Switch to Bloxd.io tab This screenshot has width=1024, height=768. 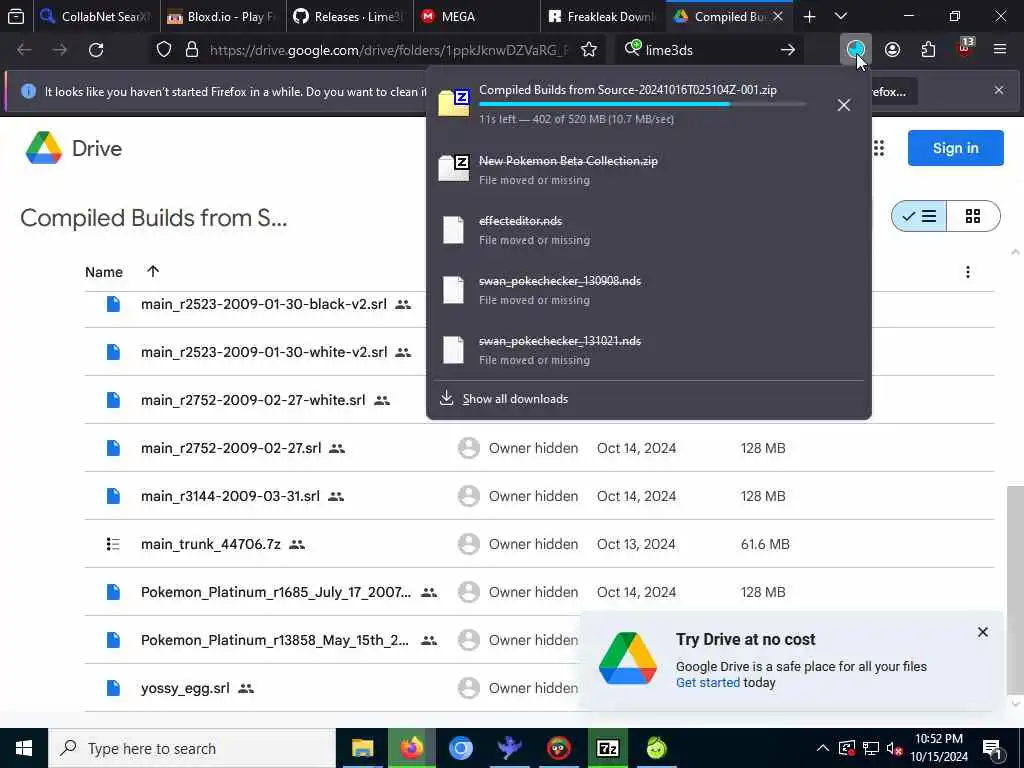coord(223,16)
